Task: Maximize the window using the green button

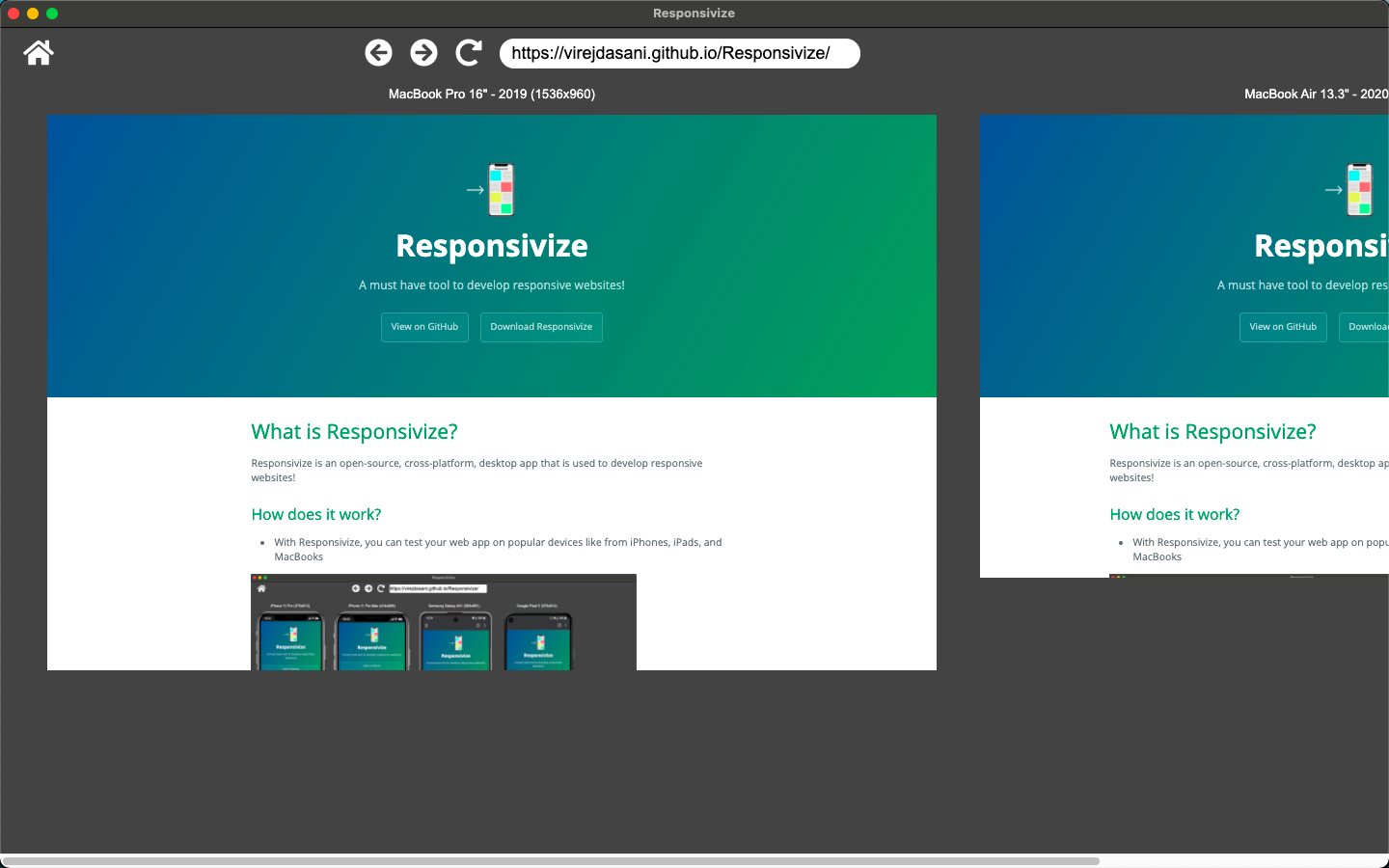Action: [52, 14]
